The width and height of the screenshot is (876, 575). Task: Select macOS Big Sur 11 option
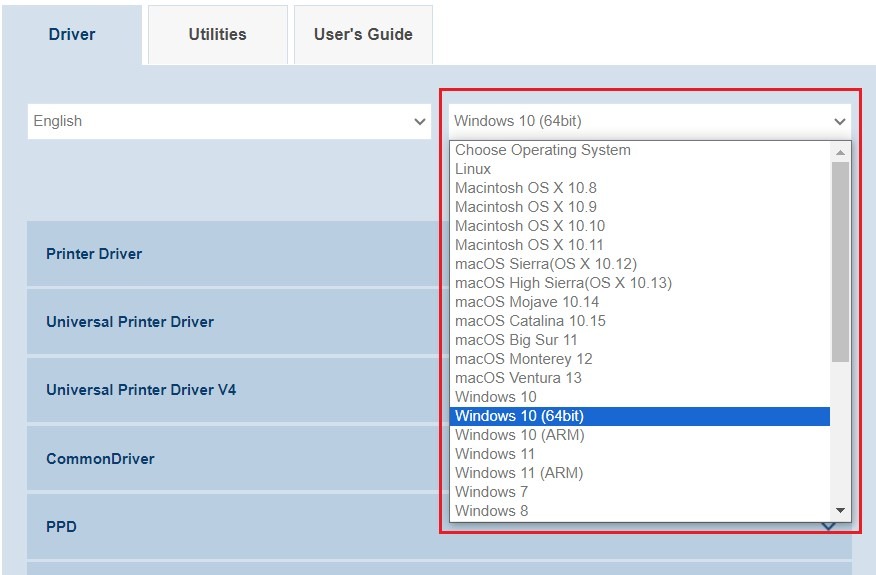click(x=516, y=340)
